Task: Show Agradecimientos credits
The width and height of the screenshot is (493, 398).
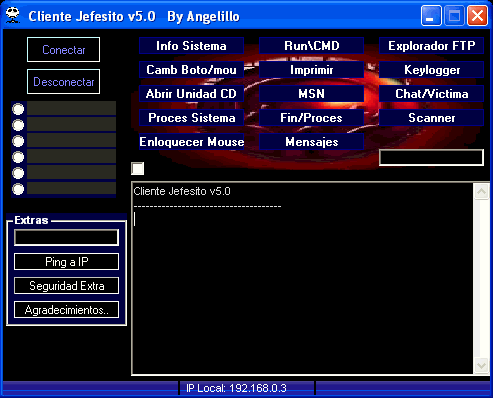Action: coord(66,310)
